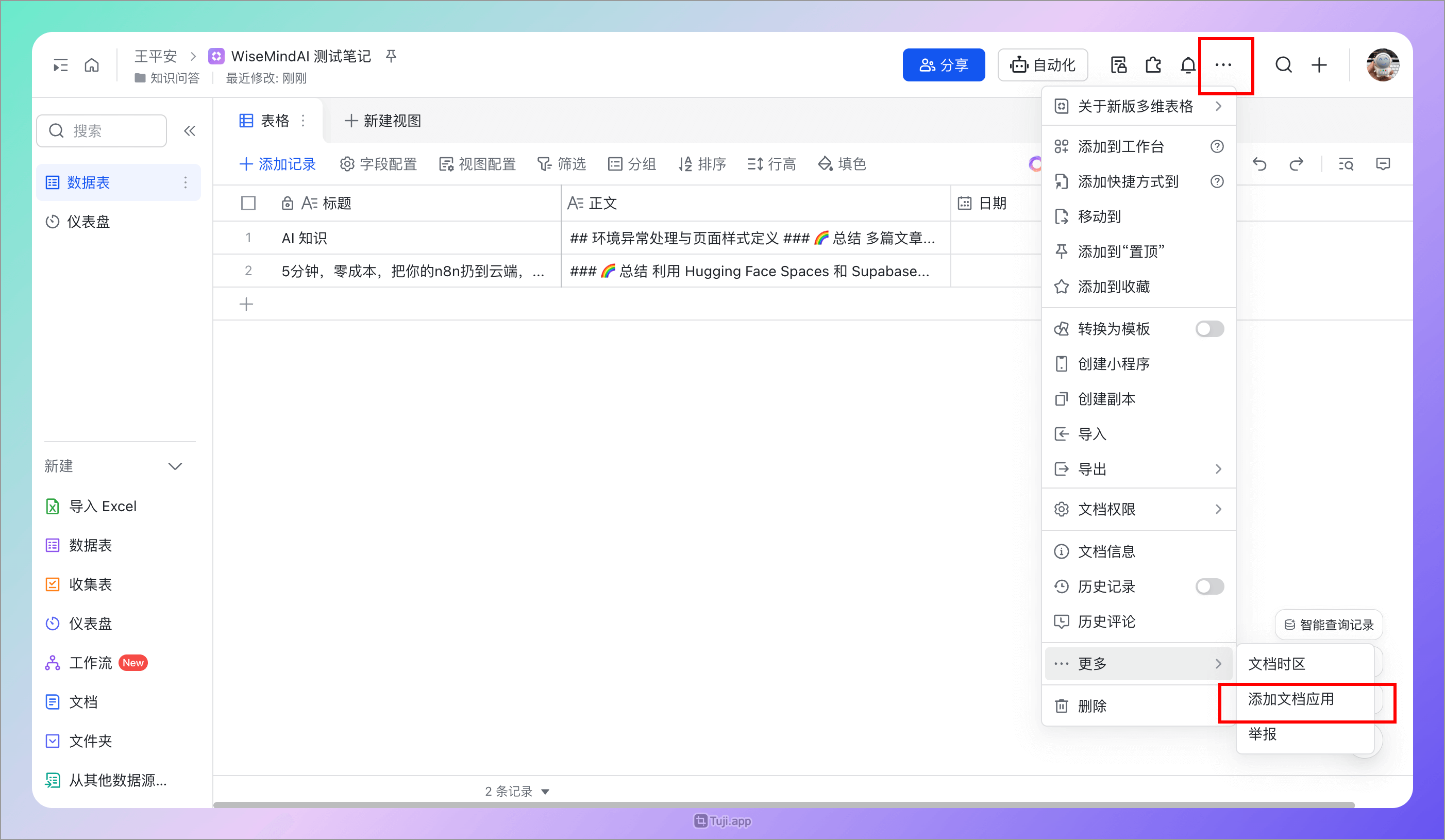Image resolution: width=1445 pixels, height=840 pixels.
Task: Open the 自动化 automation panel
Action: (x=1043, y=65)
